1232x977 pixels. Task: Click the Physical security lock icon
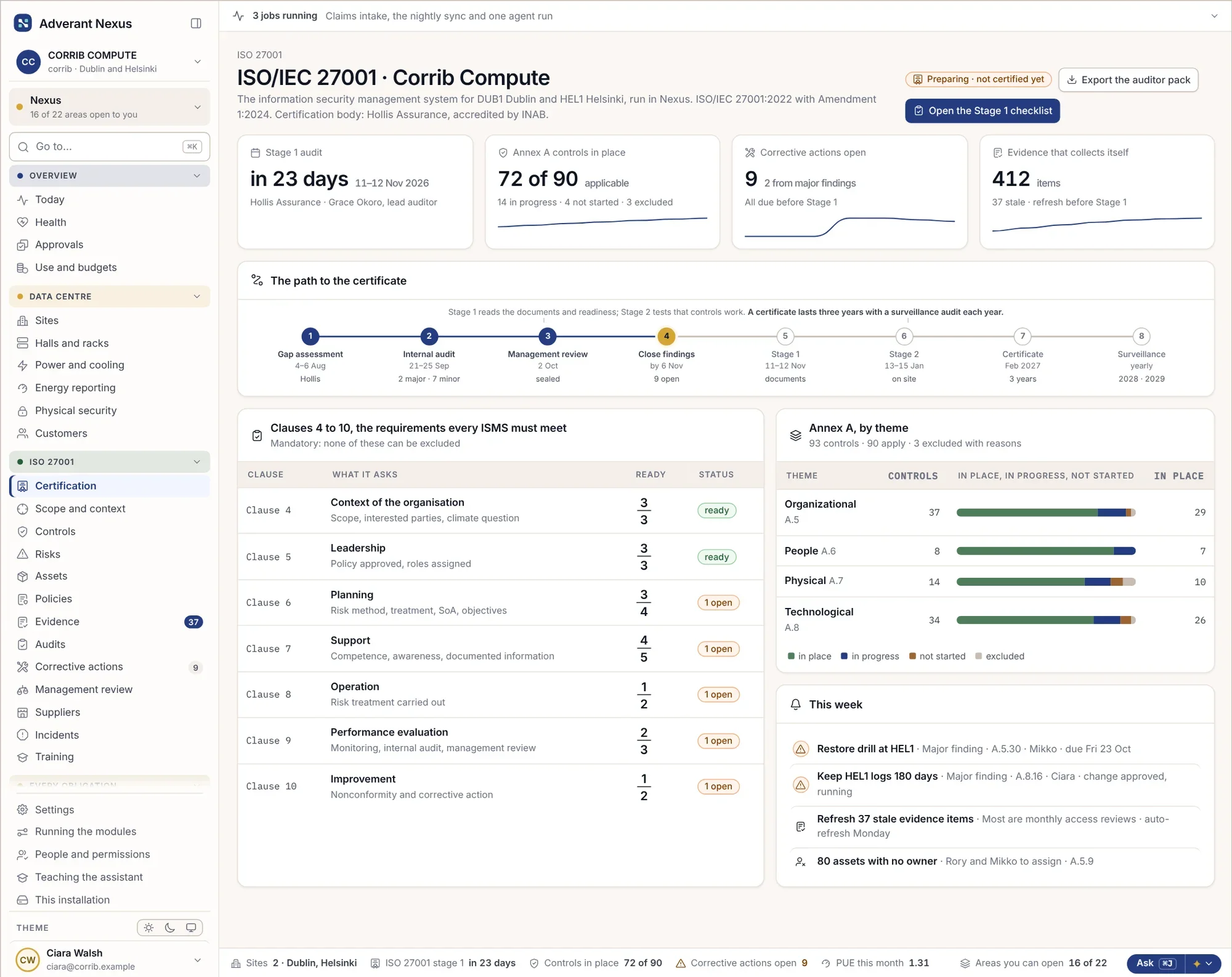tap(23, 411)
